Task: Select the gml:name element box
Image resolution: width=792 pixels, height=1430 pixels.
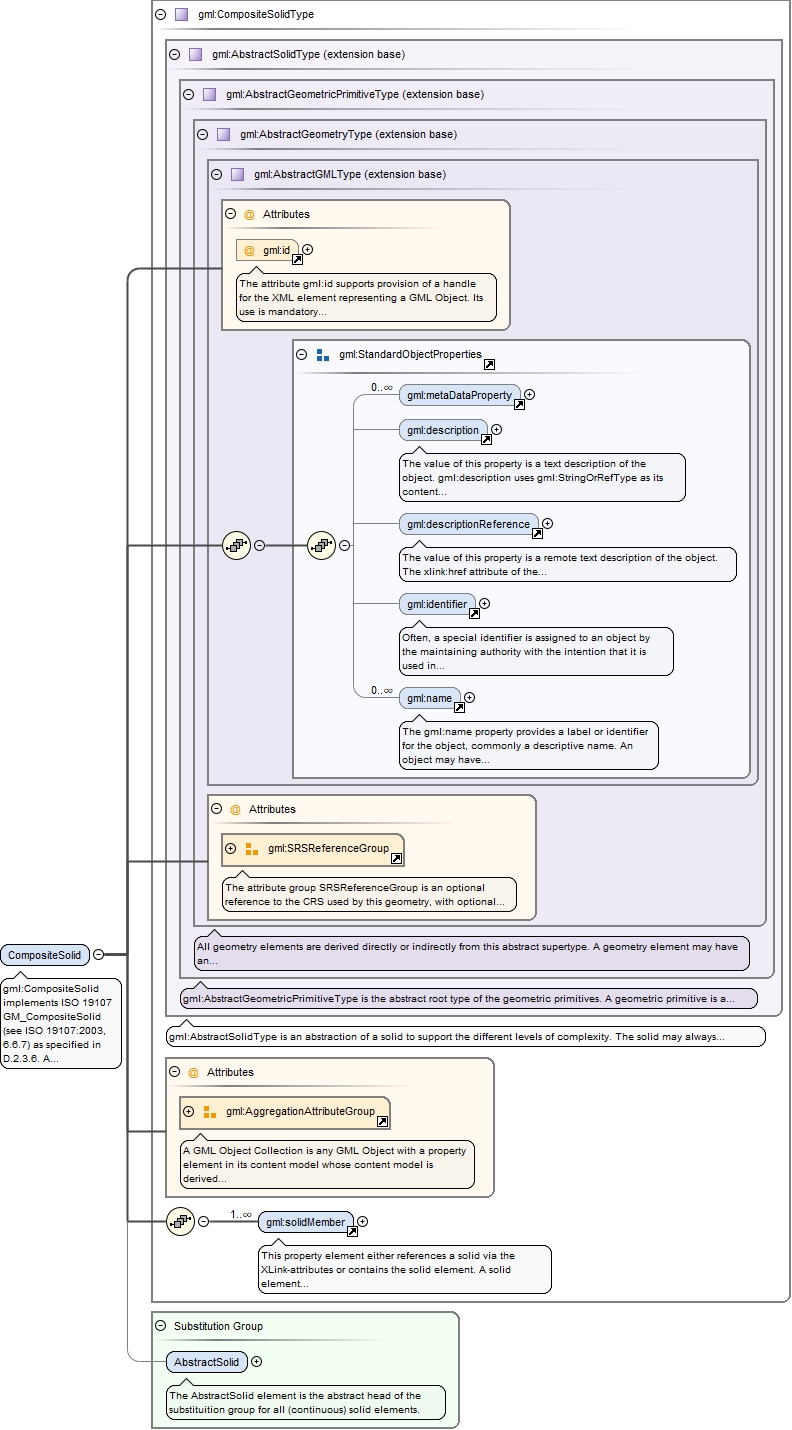Action: tap(430, 698)
